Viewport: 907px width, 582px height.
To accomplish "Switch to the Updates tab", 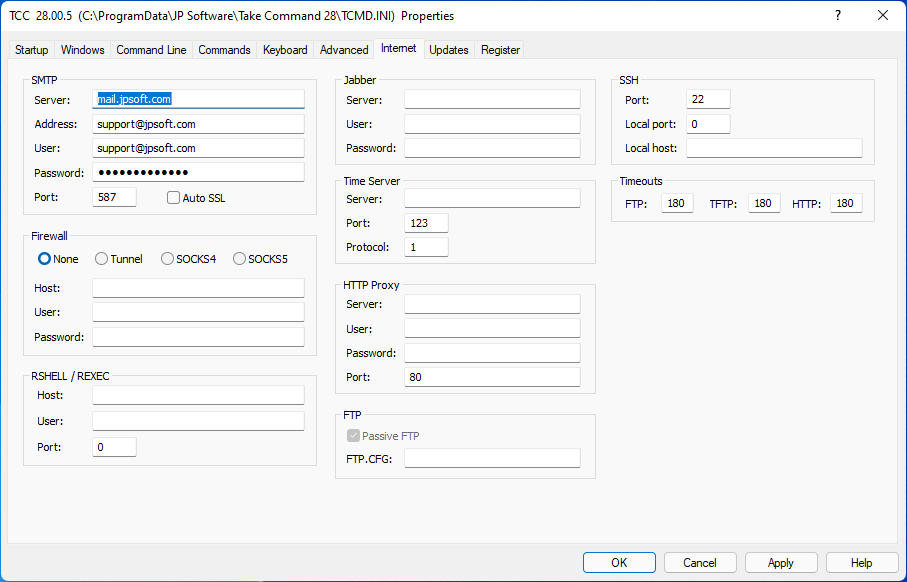I will point(448,50).
